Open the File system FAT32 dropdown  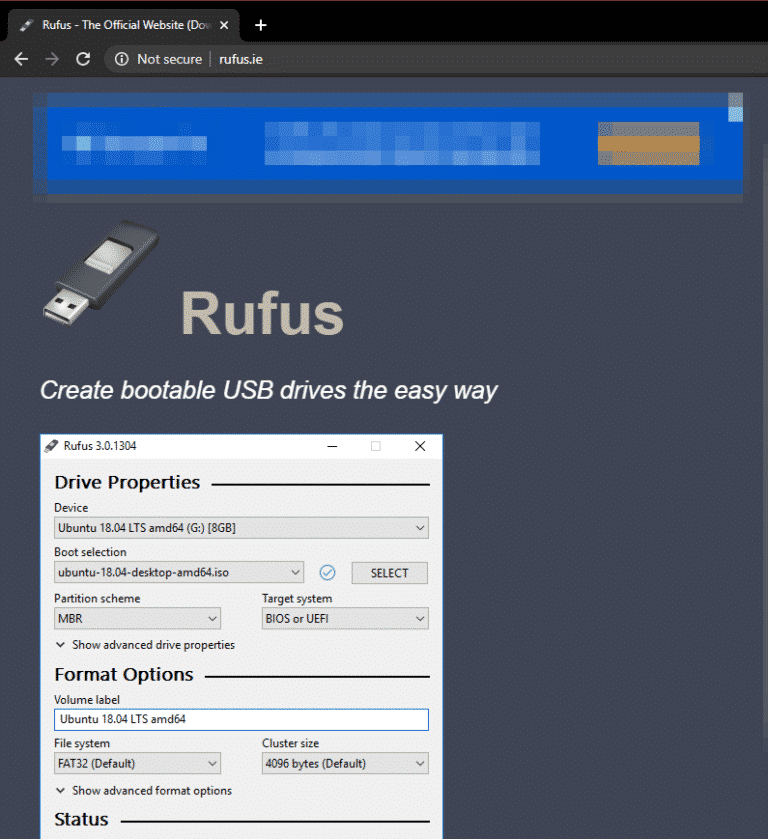pyautogui.click(x=137, y=764)
